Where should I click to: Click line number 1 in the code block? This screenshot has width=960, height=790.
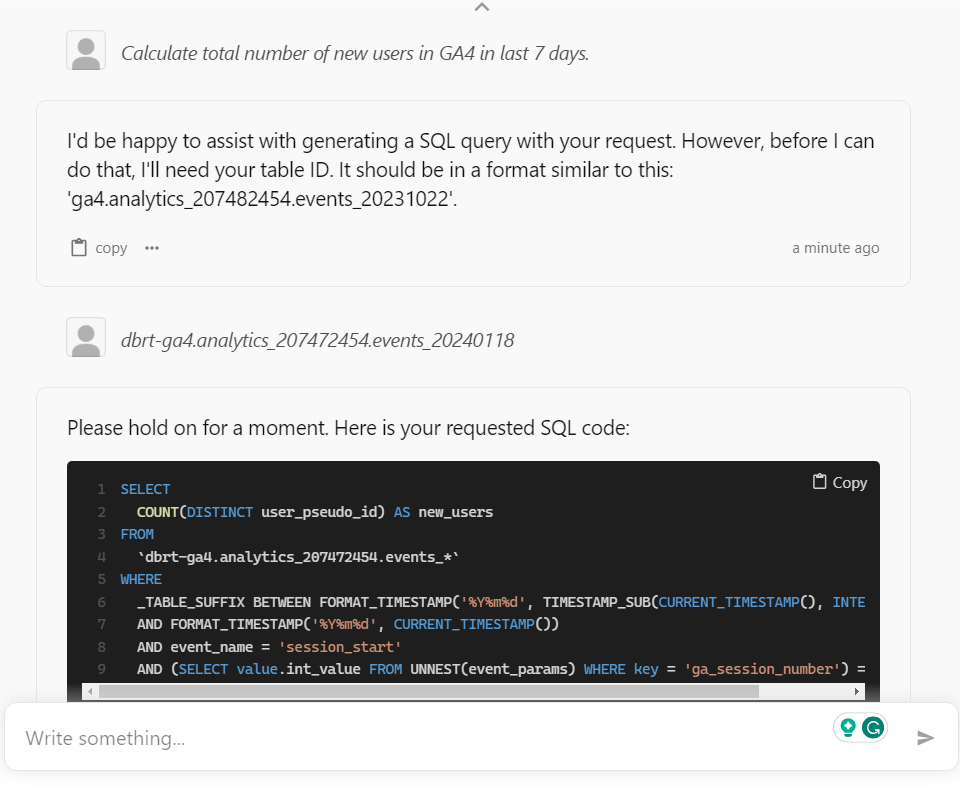coord(101,489)
